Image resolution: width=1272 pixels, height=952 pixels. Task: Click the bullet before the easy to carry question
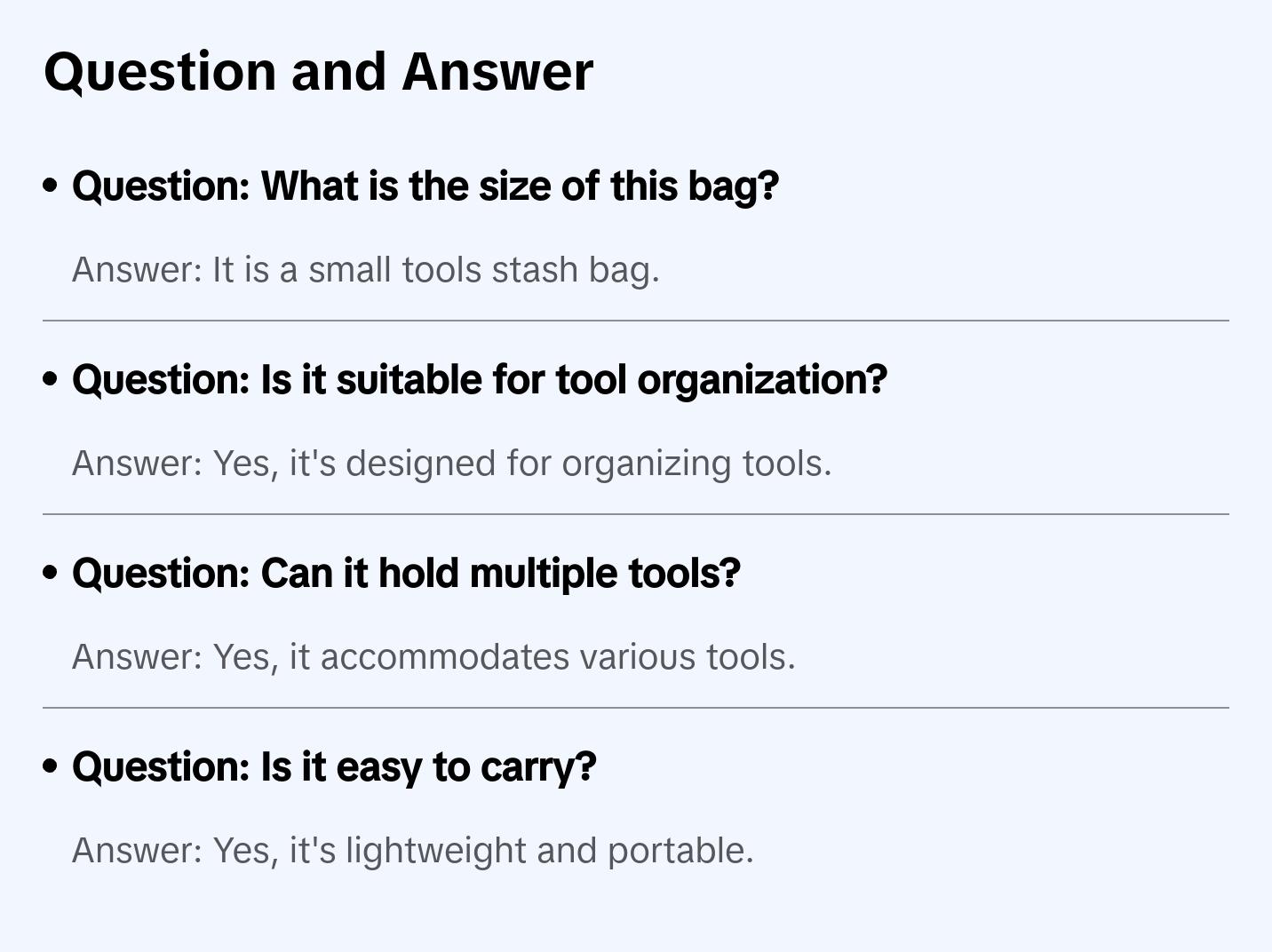pyautogui.click(x=51, y=767)
